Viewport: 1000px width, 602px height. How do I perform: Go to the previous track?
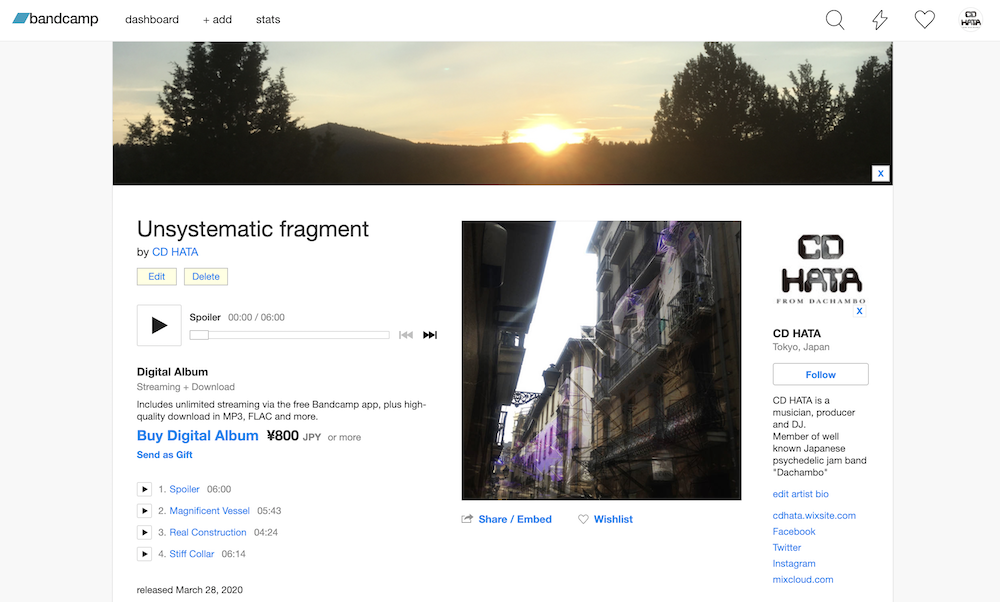tap(406, 335)
